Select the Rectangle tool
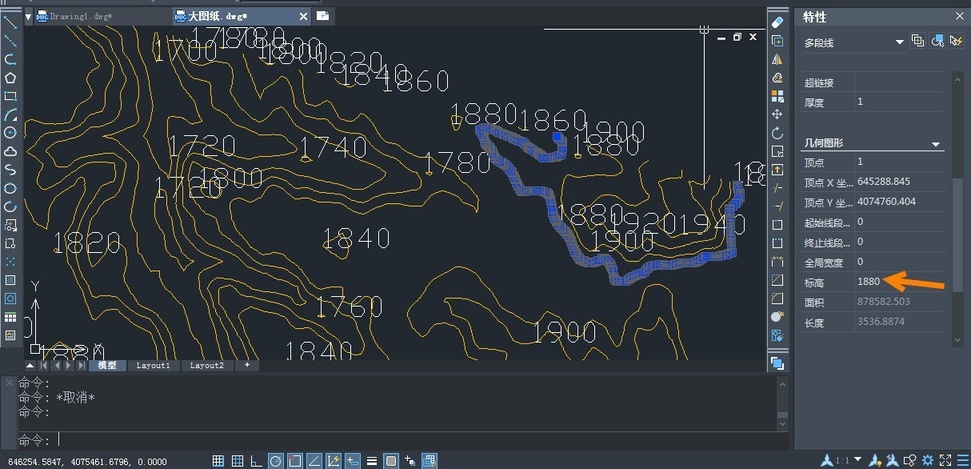 [x=11, y=96]
